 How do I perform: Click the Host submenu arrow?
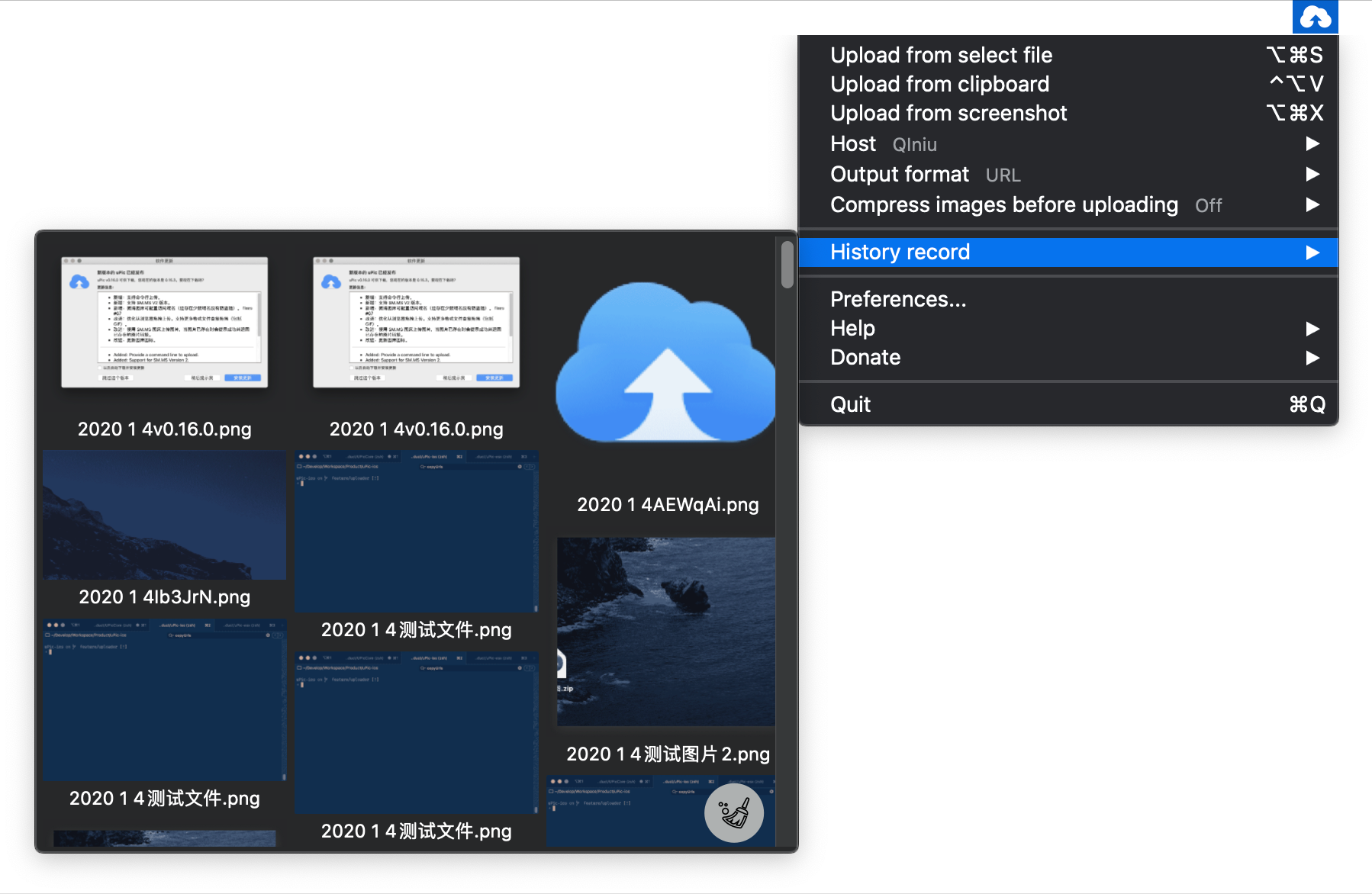point(1312,143)
